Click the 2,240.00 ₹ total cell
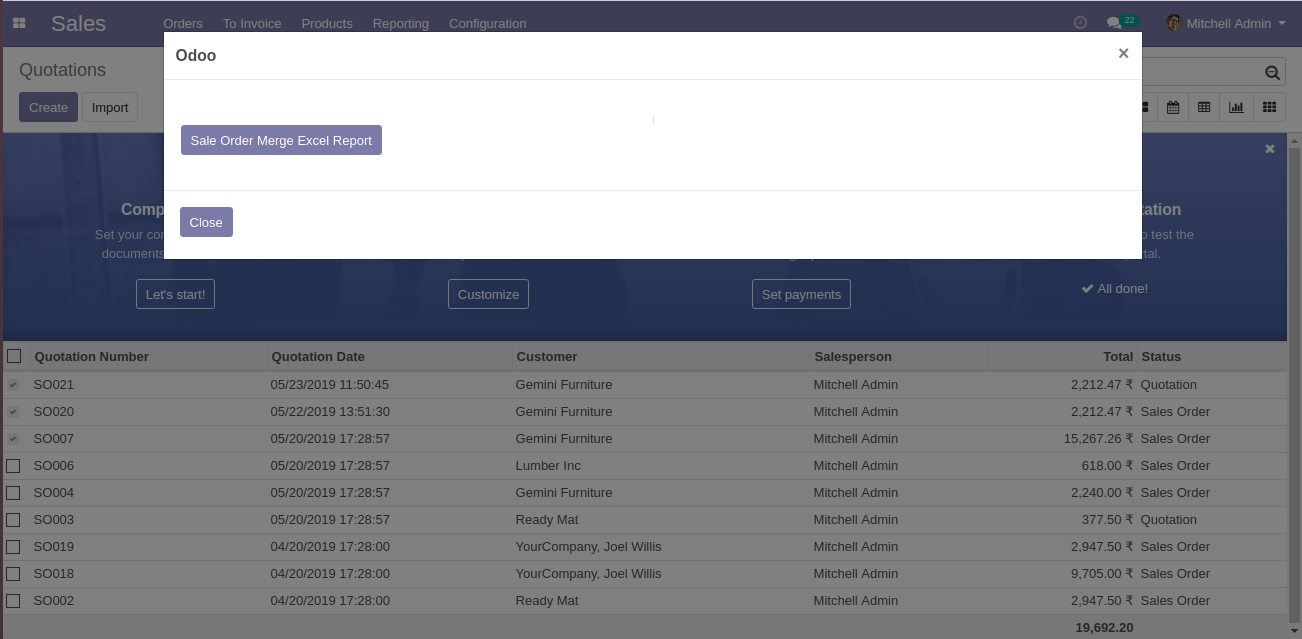Screen dimensions: 1302x639 click(1102, 493)
